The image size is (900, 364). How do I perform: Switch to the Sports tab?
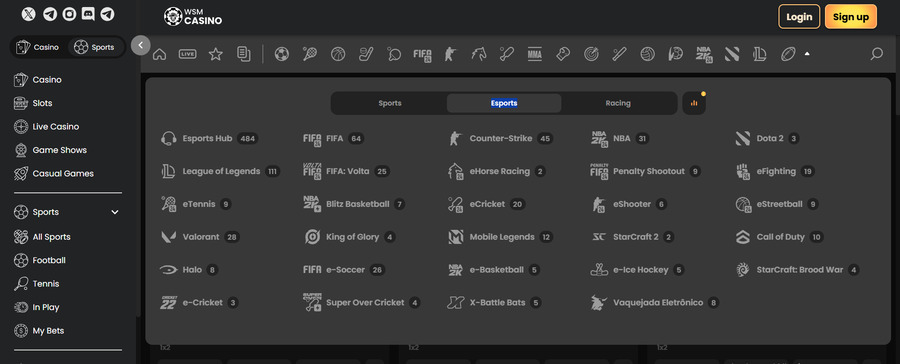[390, 103]
